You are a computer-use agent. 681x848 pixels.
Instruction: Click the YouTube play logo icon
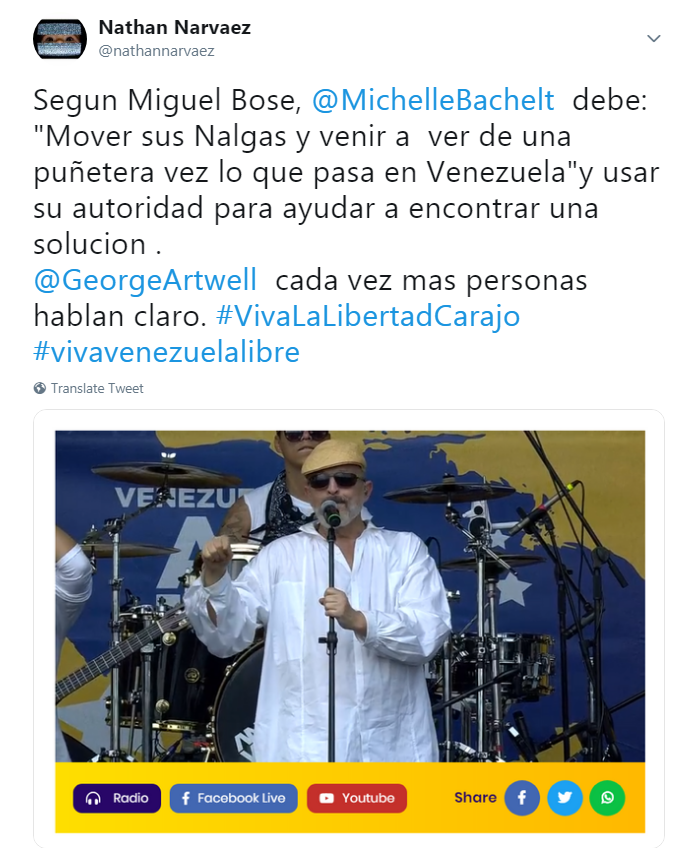pyautogui.click(x=326, y=798)
